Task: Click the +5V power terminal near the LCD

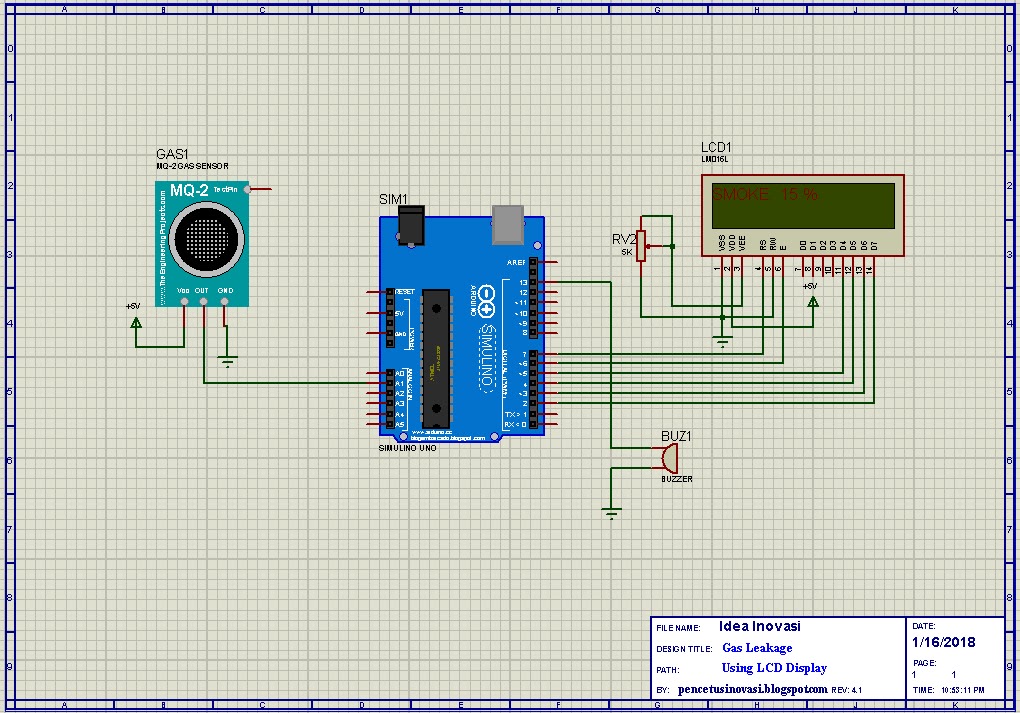Action: (812, 300)
